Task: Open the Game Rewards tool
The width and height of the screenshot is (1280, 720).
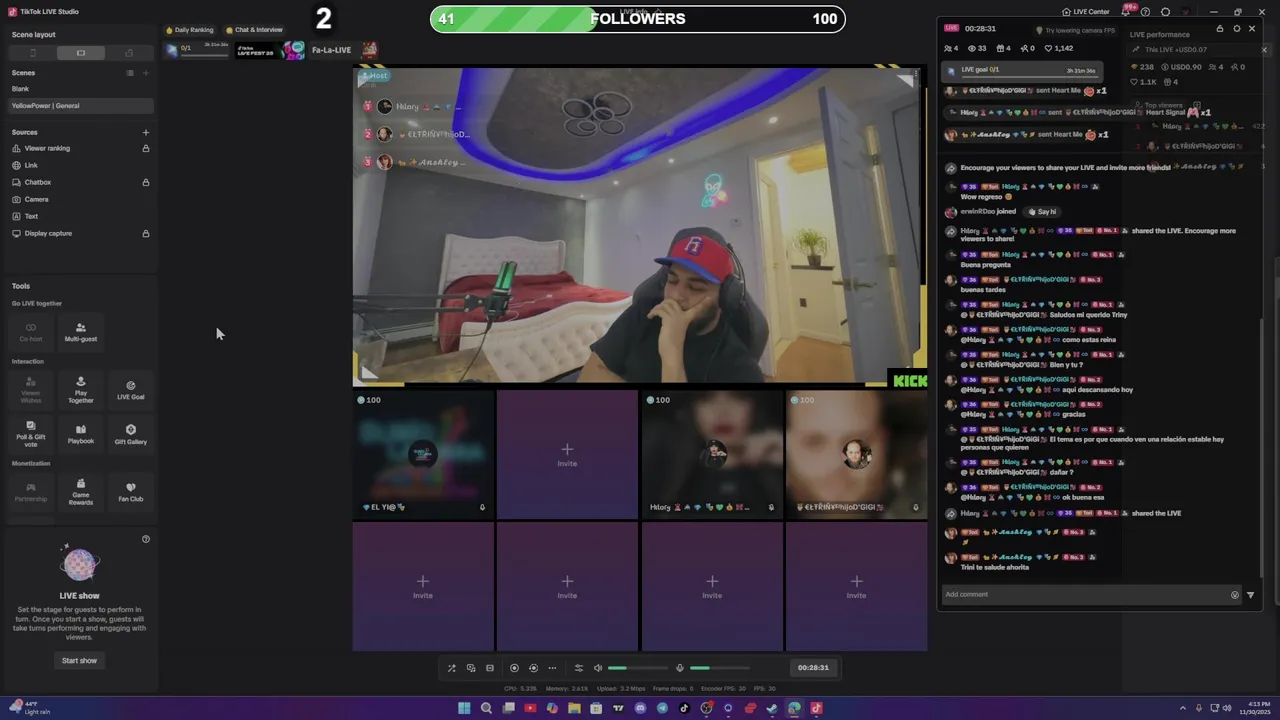Action: [81, 491]
